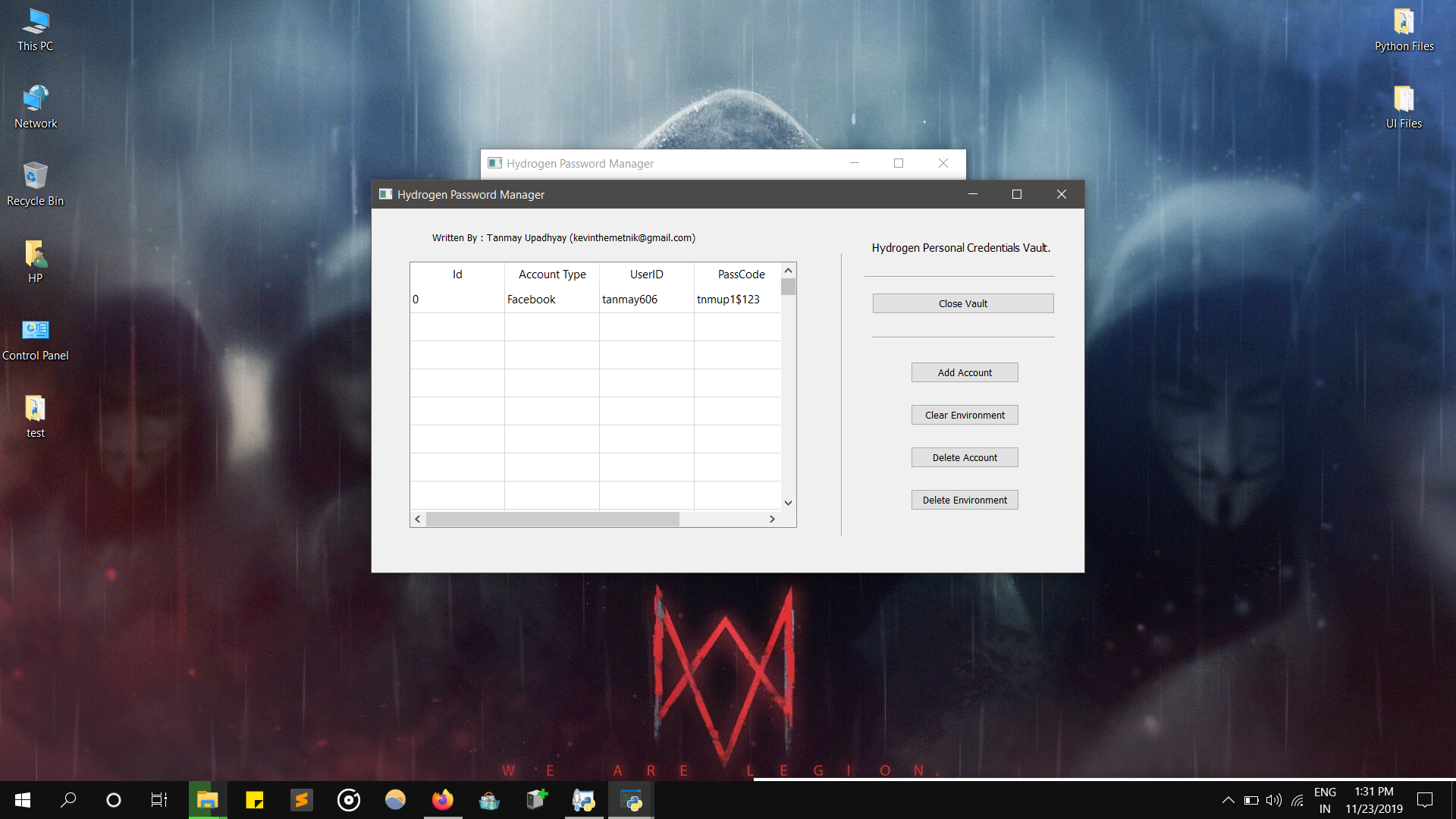Open Control Panel desktop icon
Viewport: 1456px width, 819px height.
pyautogui.click(x=35, y=338)
